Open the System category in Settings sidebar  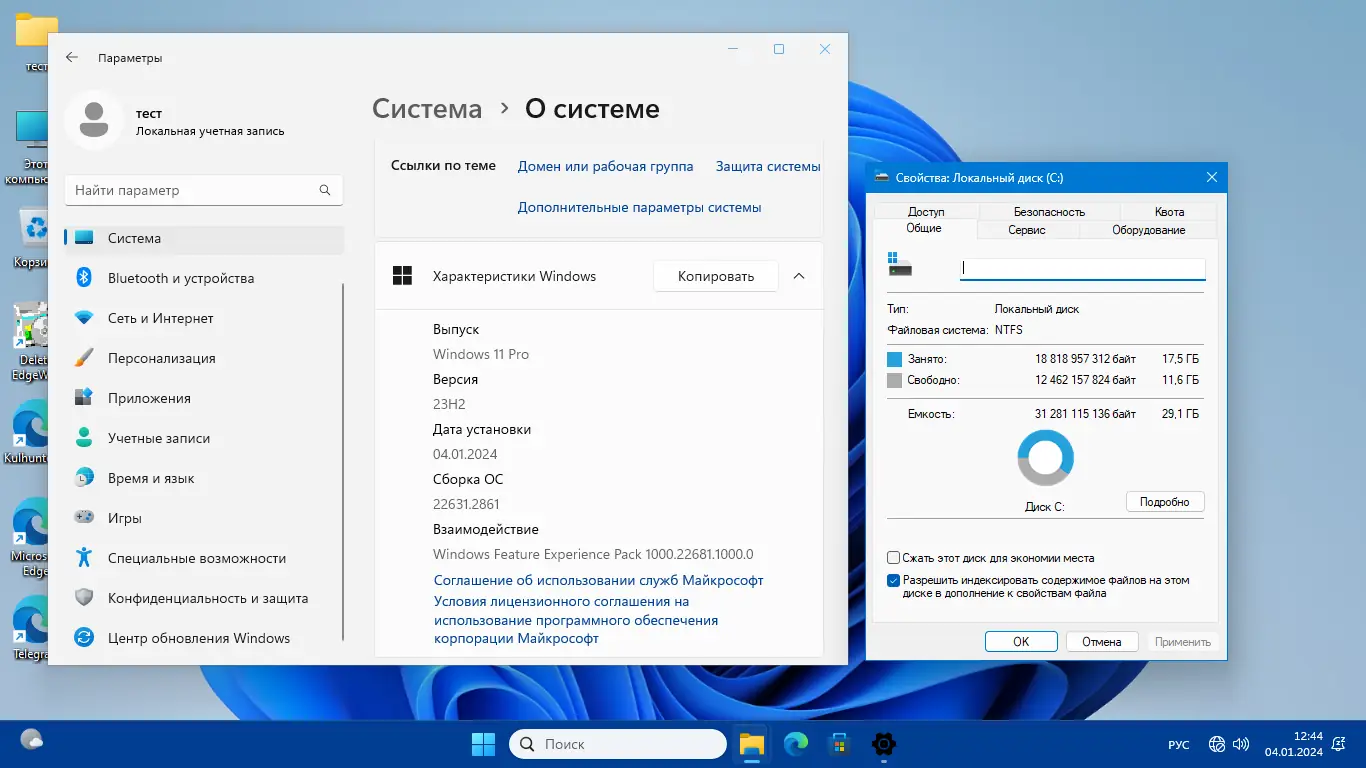[x=204, y=238]
